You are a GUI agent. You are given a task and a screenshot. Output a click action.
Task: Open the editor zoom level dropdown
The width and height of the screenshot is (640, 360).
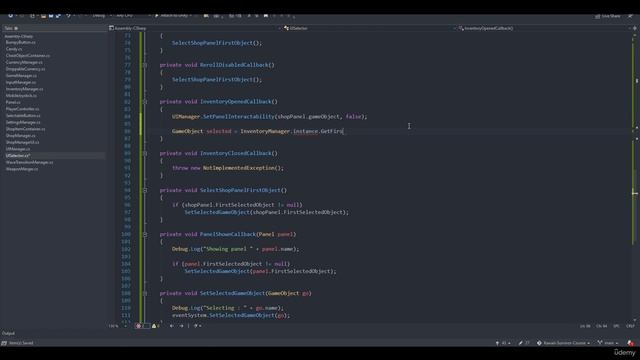coord(118,326)
